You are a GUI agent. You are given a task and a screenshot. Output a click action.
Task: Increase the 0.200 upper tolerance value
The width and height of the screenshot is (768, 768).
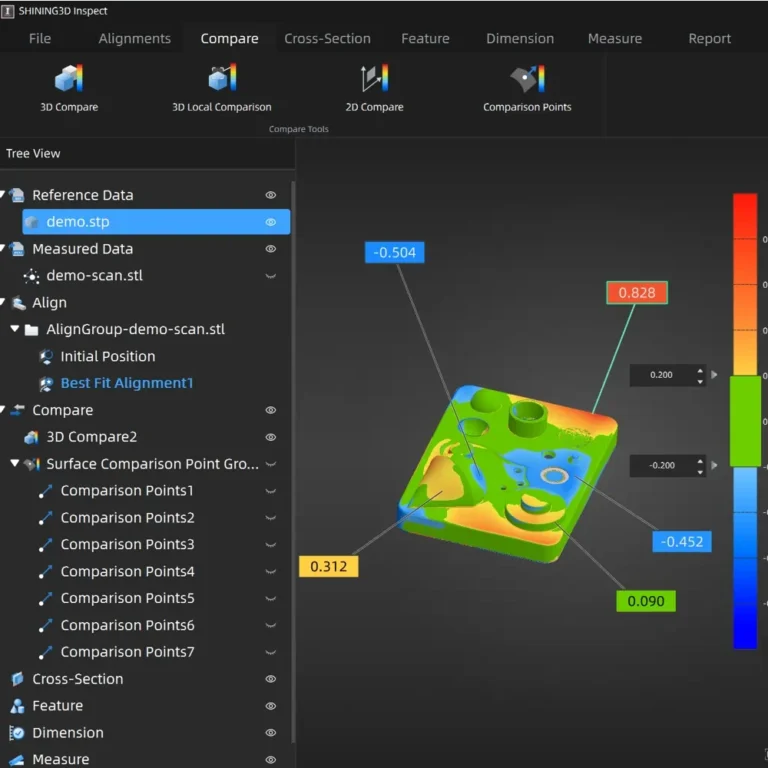pyautogui.click(x=700, y=371)
